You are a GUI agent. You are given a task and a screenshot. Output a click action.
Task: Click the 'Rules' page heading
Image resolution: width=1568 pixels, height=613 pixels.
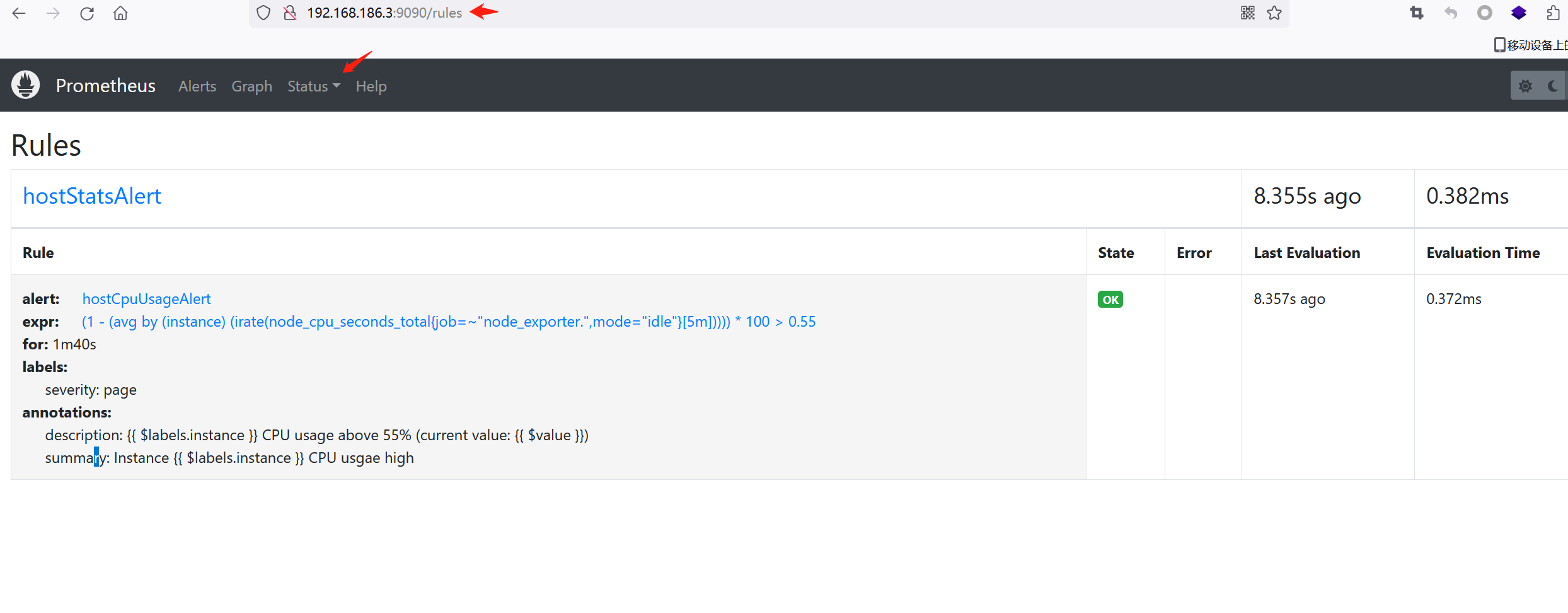(x=46, y=146)
